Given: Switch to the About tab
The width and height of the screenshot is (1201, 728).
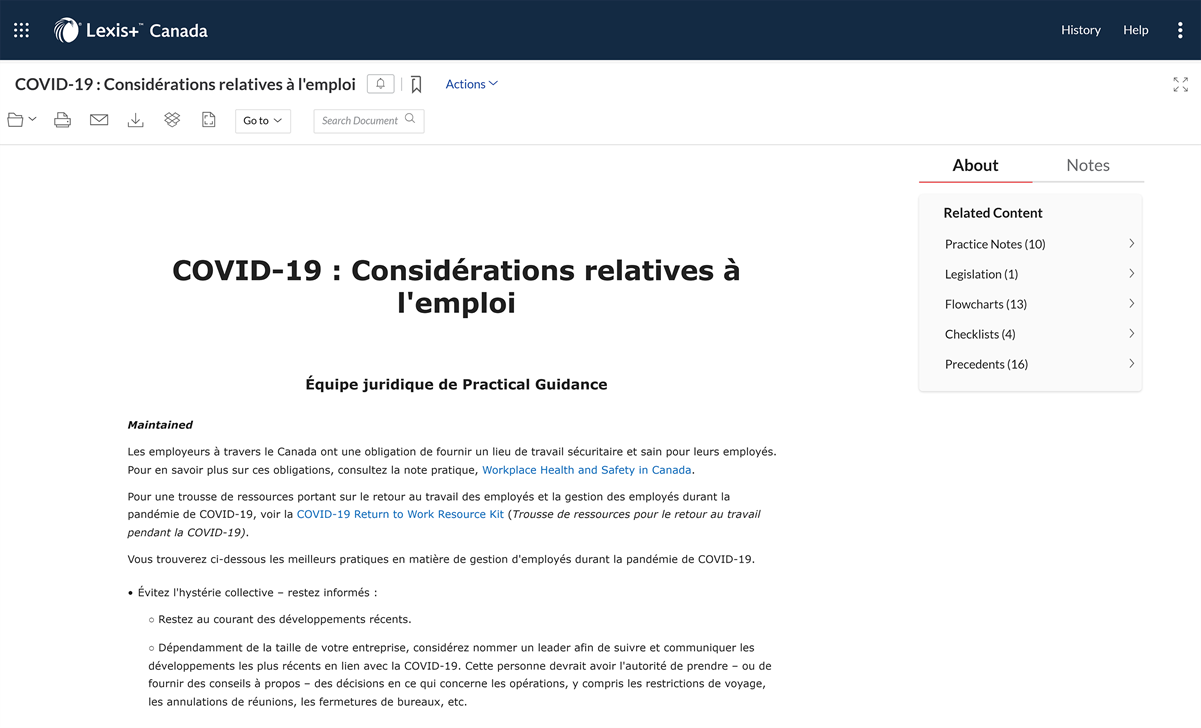Looking at the screenshot, I should [x=975, y=165].
